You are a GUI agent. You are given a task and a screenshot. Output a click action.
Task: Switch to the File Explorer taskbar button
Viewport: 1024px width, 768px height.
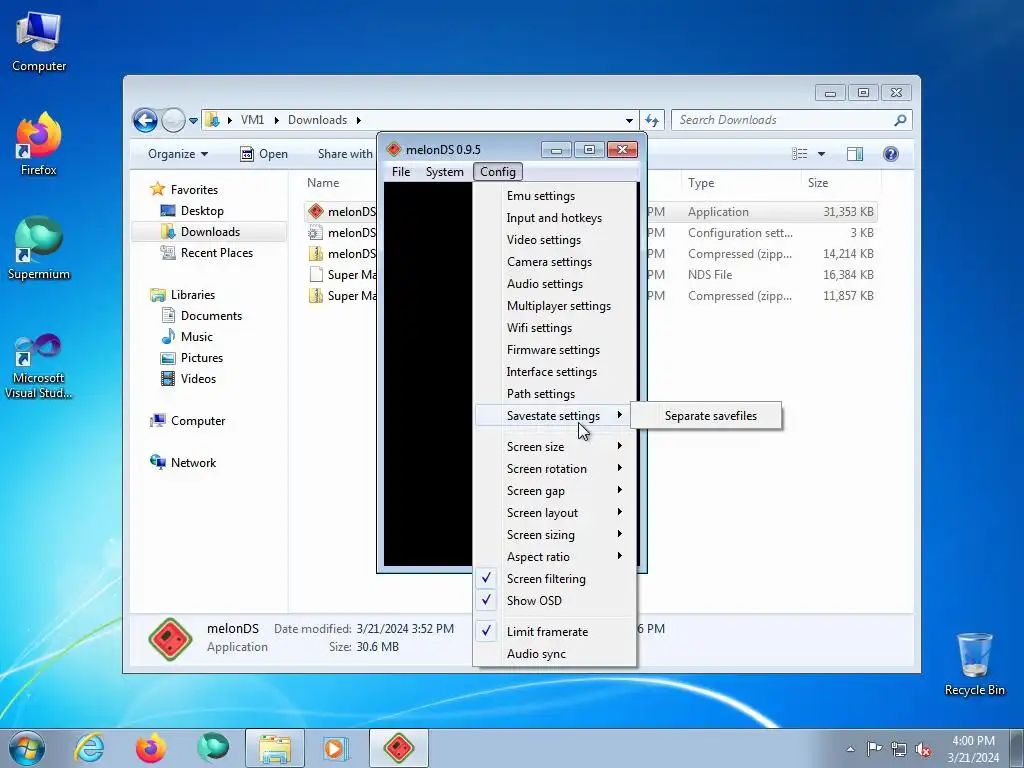tap(275, 748)
